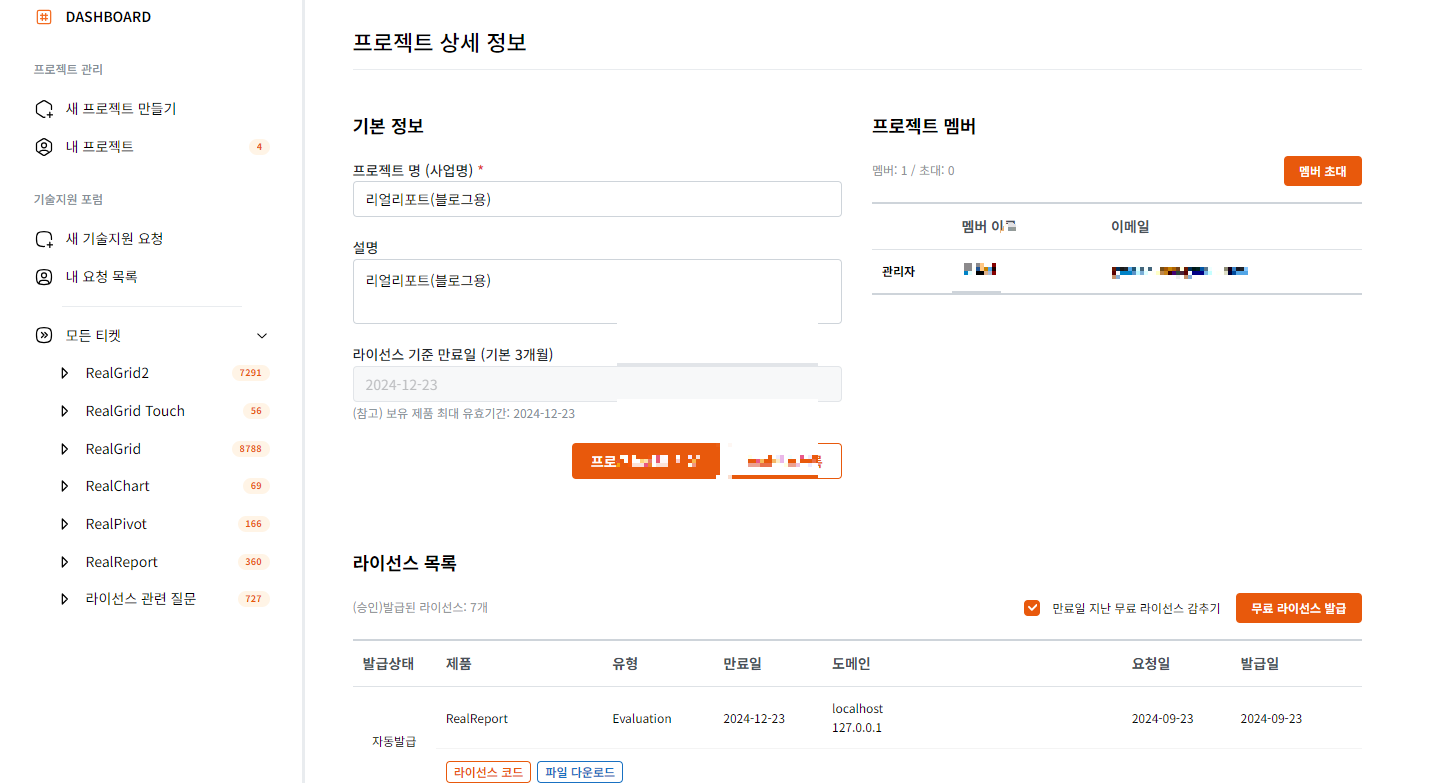Select RealGrid2 tree item

(x=117, y=373)
